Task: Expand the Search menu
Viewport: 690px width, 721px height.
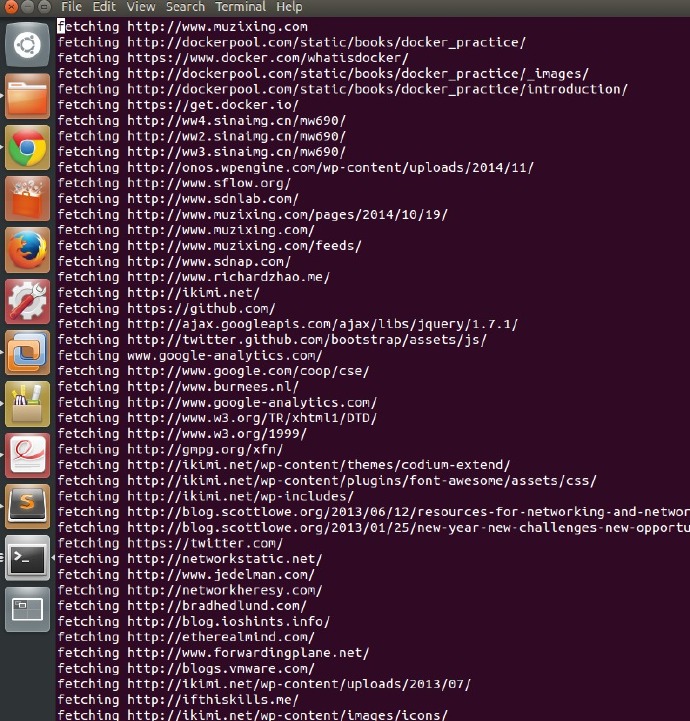Action: click(x=185, y=7)
